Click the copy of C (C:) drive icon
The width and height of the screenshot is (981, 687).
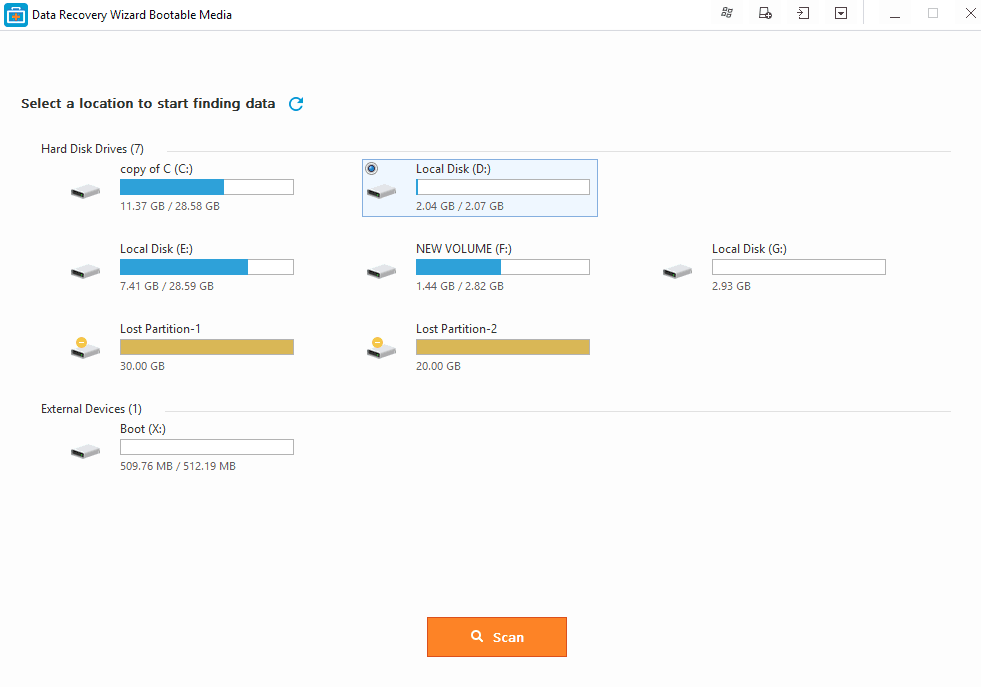pos(85,191)
